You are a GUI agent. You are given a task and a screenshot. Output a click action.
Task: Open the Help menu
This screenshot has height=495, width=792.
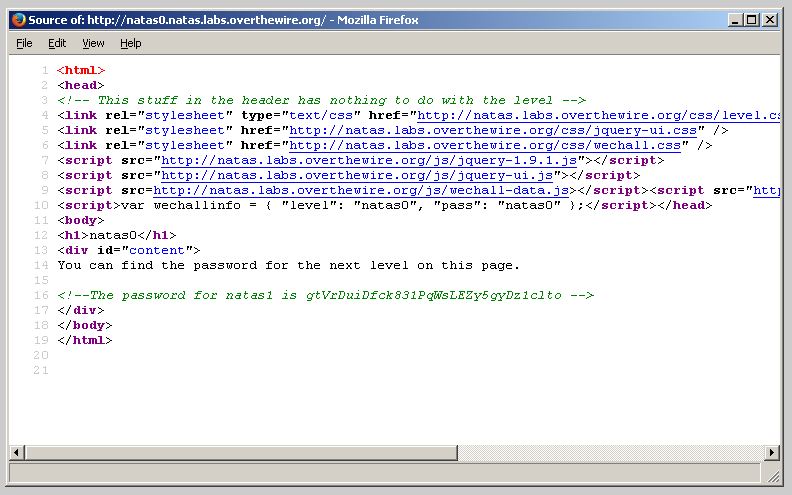pyautogui.click(x=131, y=43)
